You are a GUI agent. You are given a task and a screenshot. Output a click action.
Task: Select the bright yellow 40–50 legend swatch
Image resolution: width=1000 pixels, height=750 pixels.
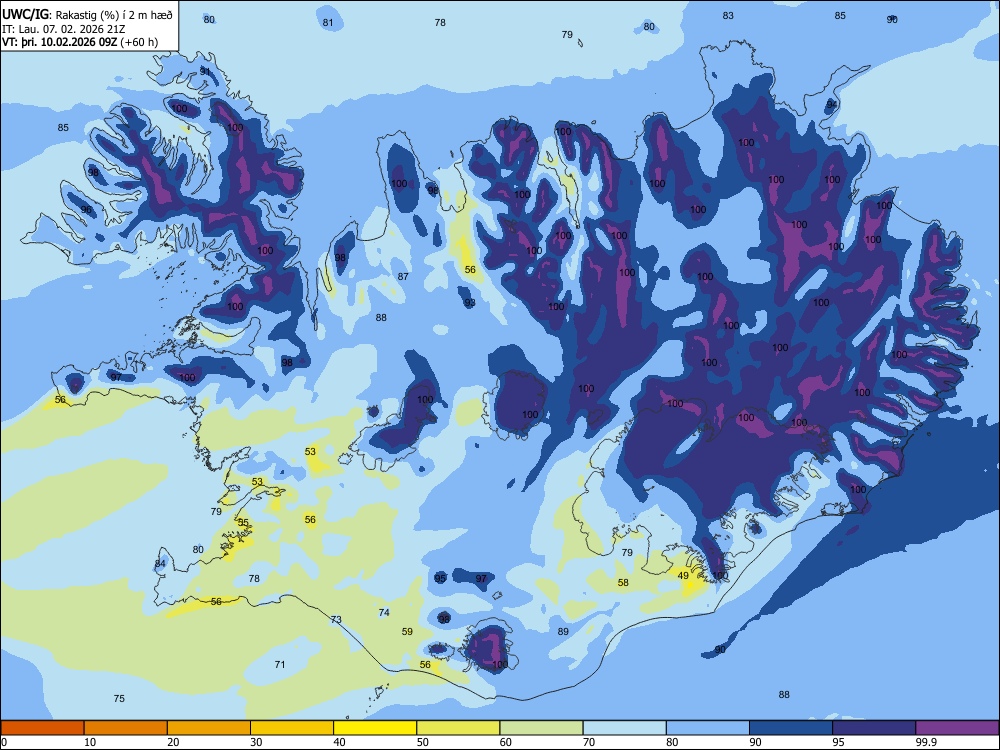pyautogui.click(x=375, y=728)
